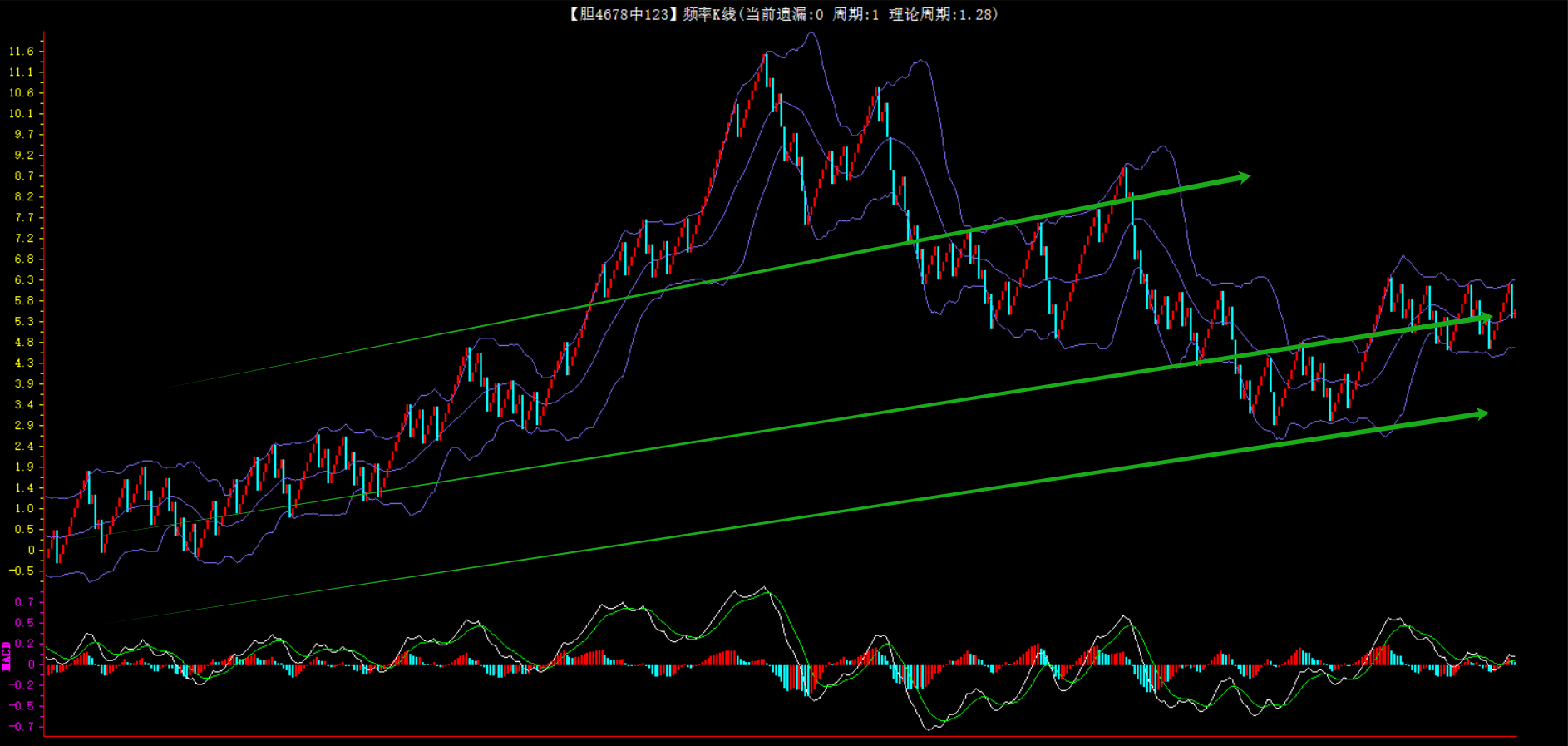1568x746 pixels.
Task: Click the lowest green trendline arrowhead
Action: click(x=1481, y=414)
